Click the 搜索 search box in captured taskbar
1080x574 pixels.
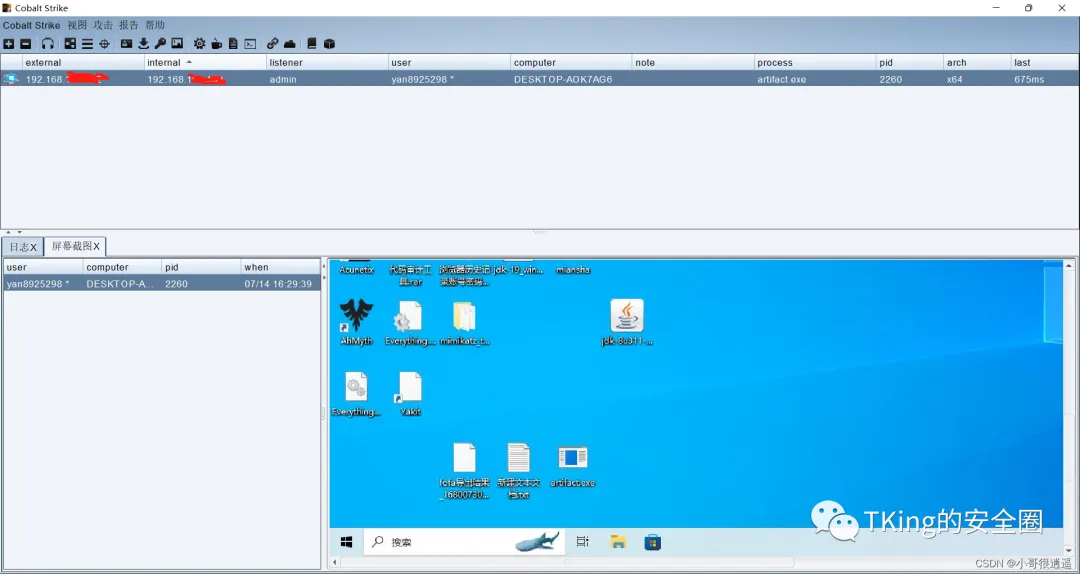464,542
